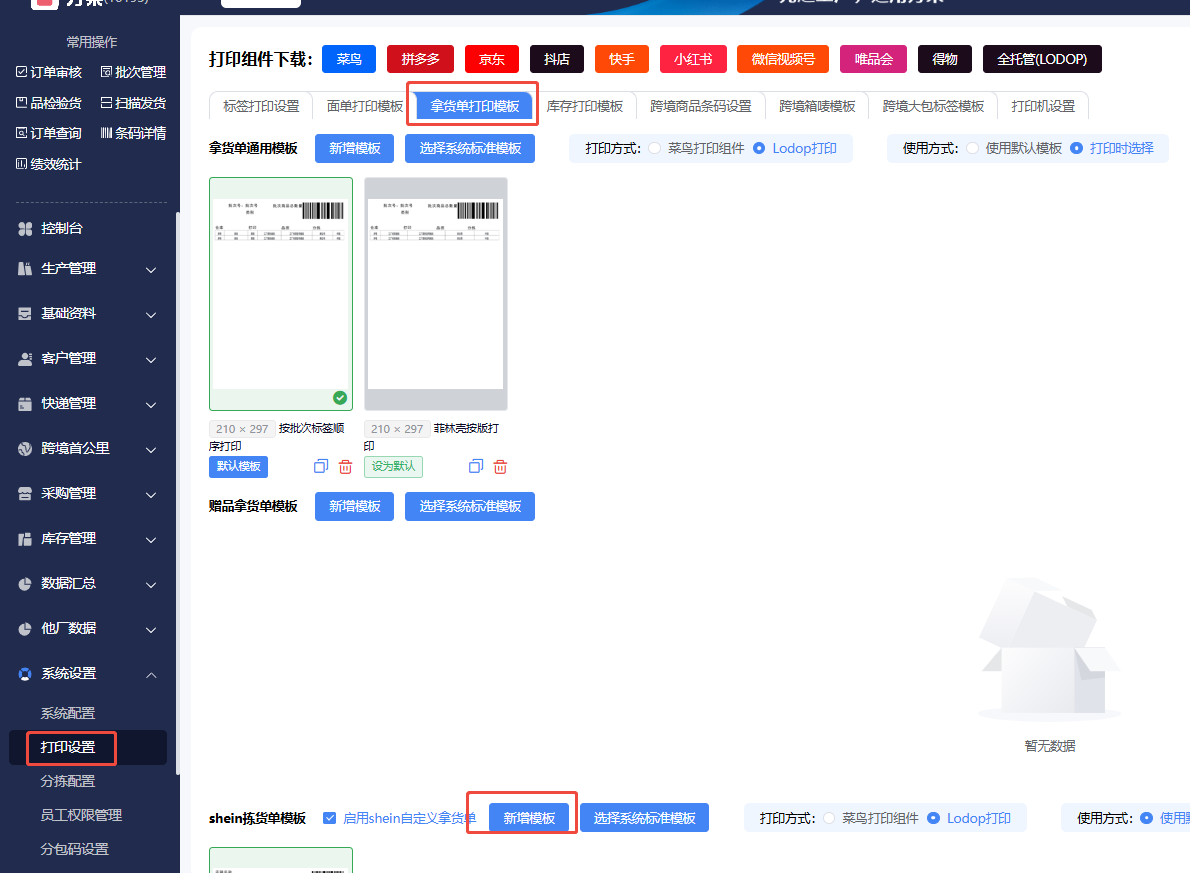Switch to 跨境箱唛模板 tab
1190x873 pixels.
click(817, 106)
